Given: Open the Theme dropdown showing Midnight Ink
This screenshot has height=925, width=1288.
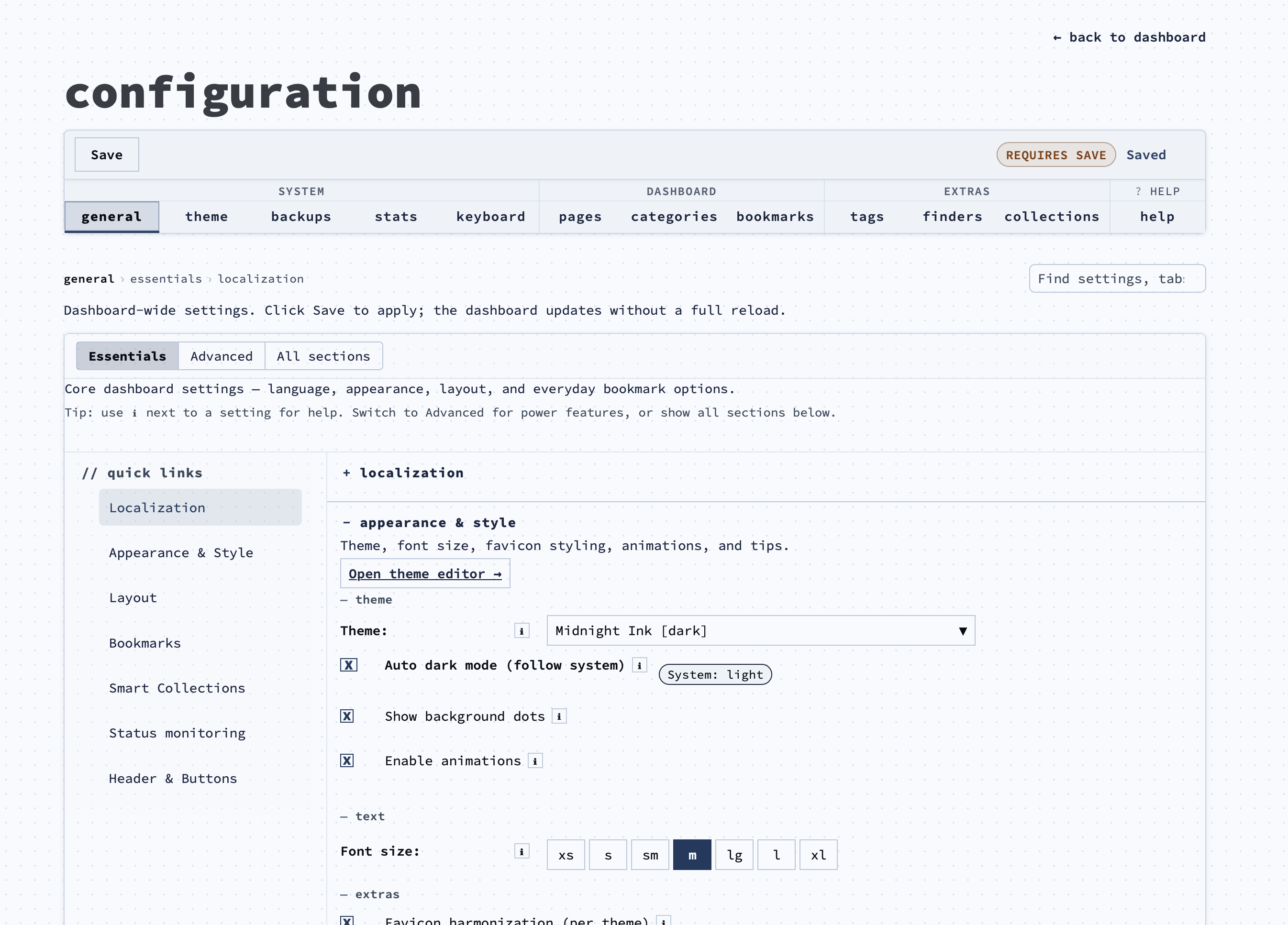Looking at the screenshot, I should click(761, 630).
